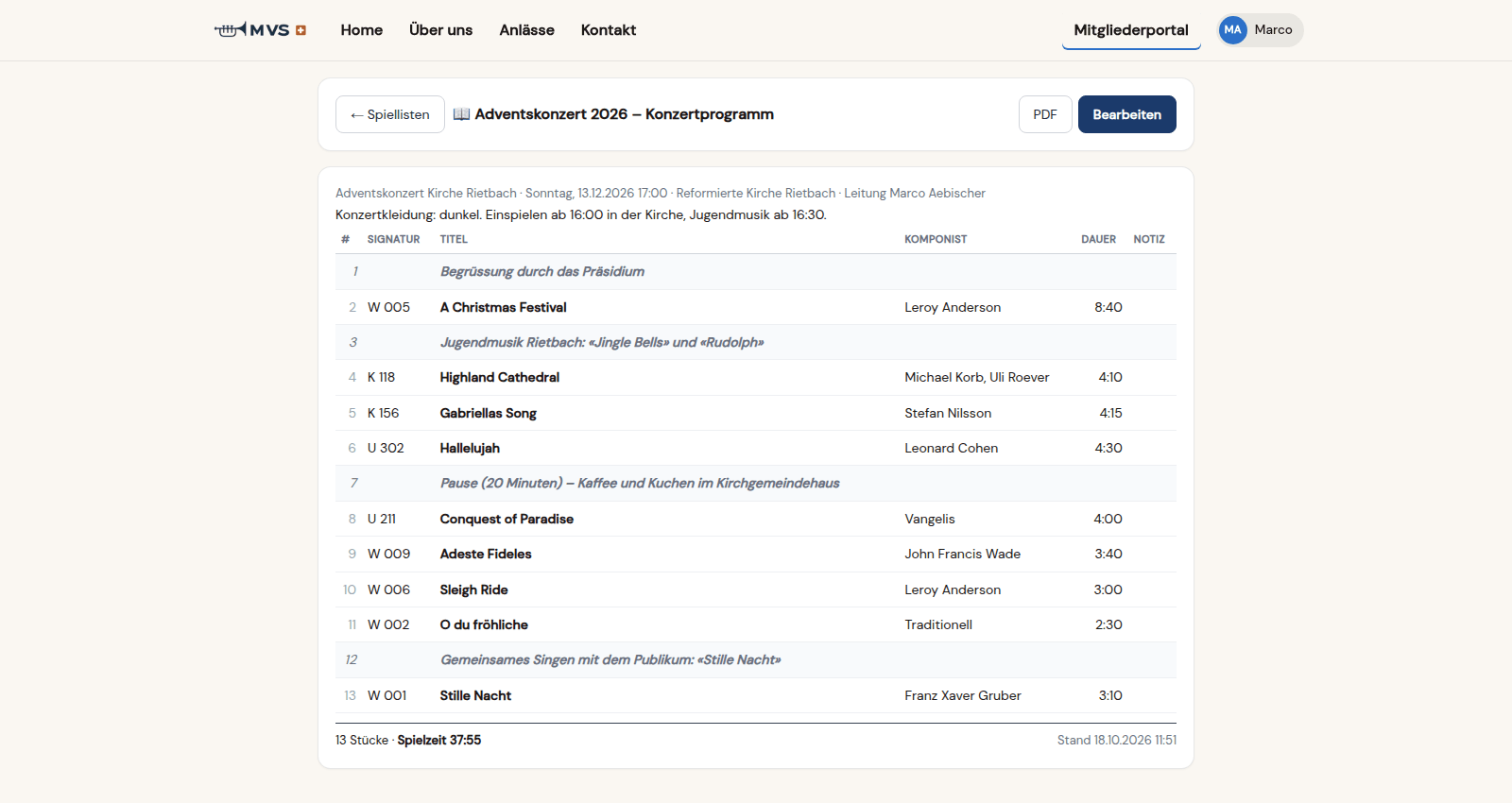The height and width of the screenshot is (803, 1512).
Task: Click signature W 005
Action: coord(388,307)
